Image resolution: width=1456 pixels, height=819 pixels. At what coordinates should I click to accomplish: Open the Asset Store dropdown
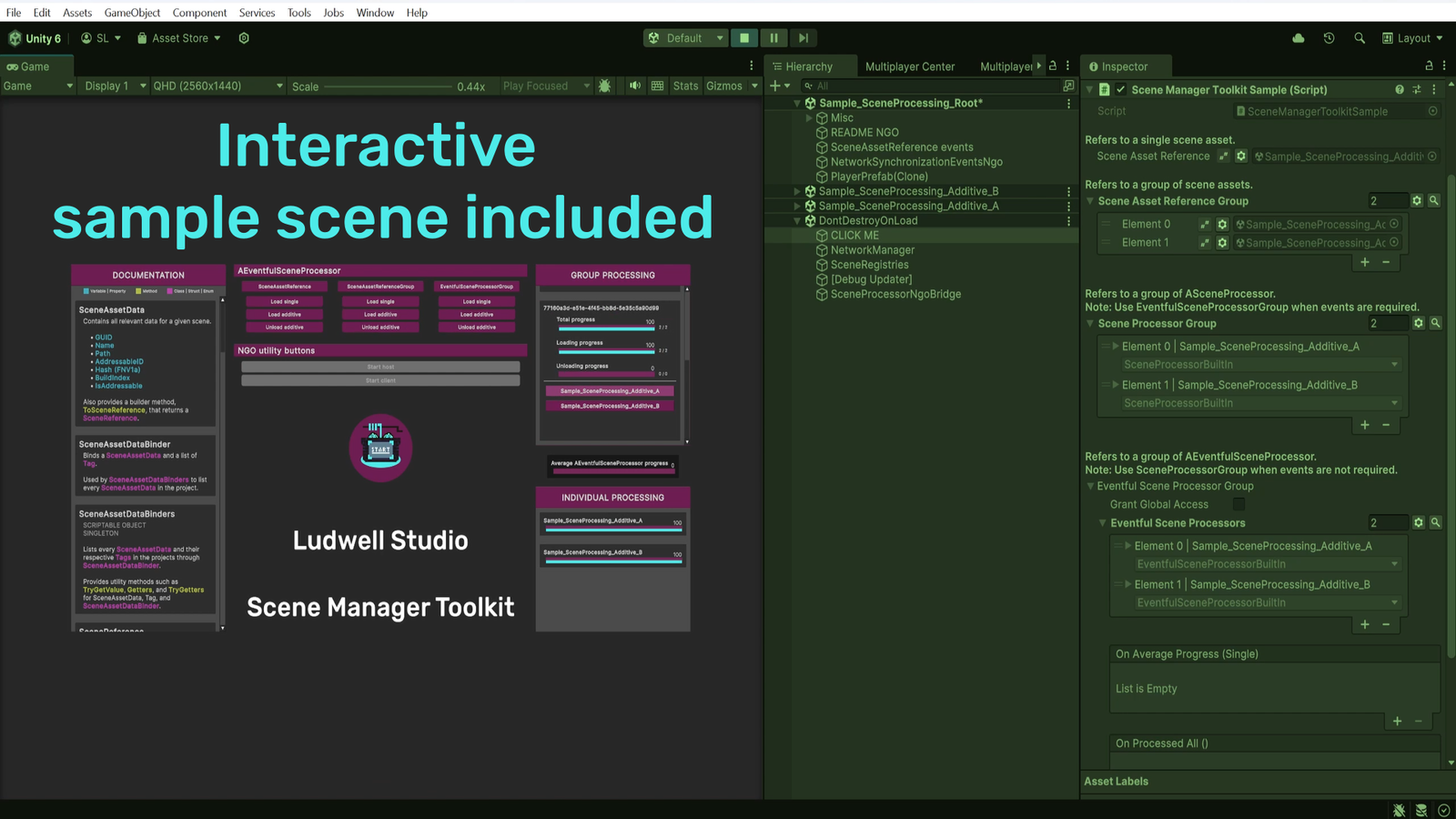(x=179, y=38)
